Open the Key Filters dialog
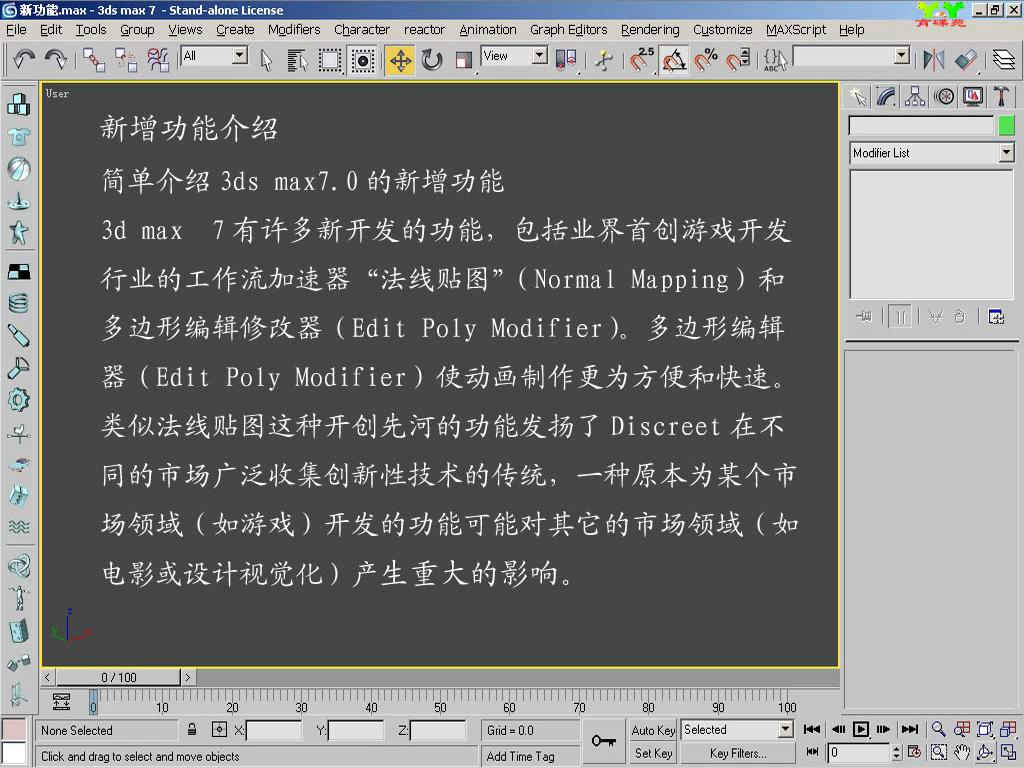This screenshot has height=768, width=1024. (x=738, y=753)
